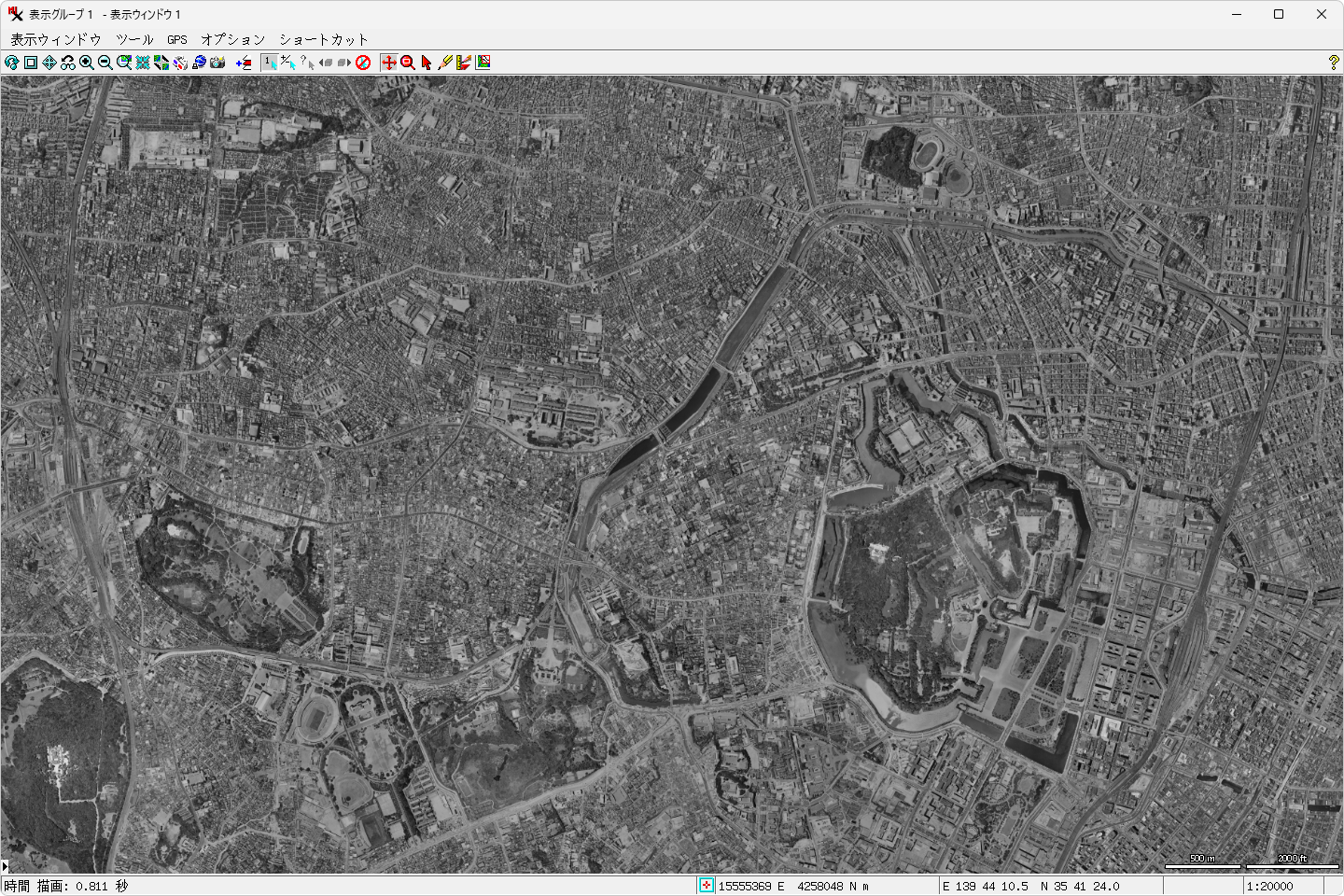
Task: Open the GPS menu
Action: (177, 39)
